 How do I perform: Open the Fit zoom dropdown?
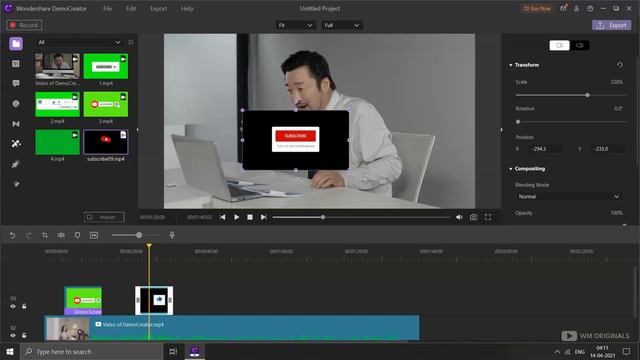pos(295,25)
